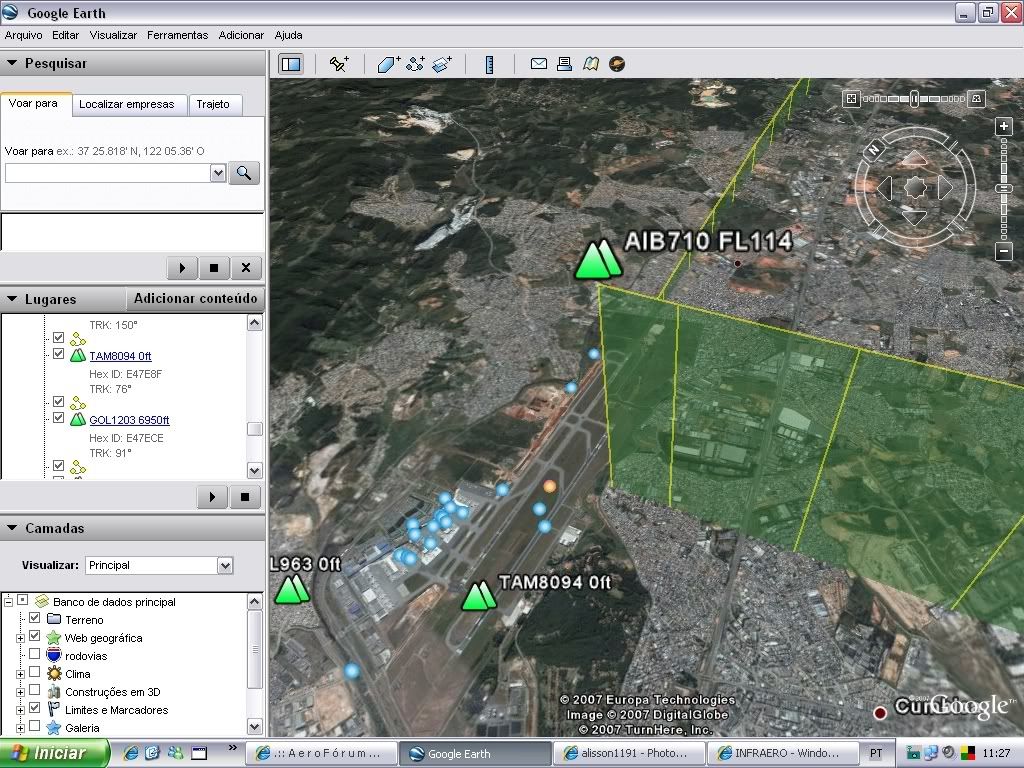This screenshot has height=768, width=1024.
Task: Click the Add Placemark pushpin icon
Action: pyautogui.click(x=339, y=64)
